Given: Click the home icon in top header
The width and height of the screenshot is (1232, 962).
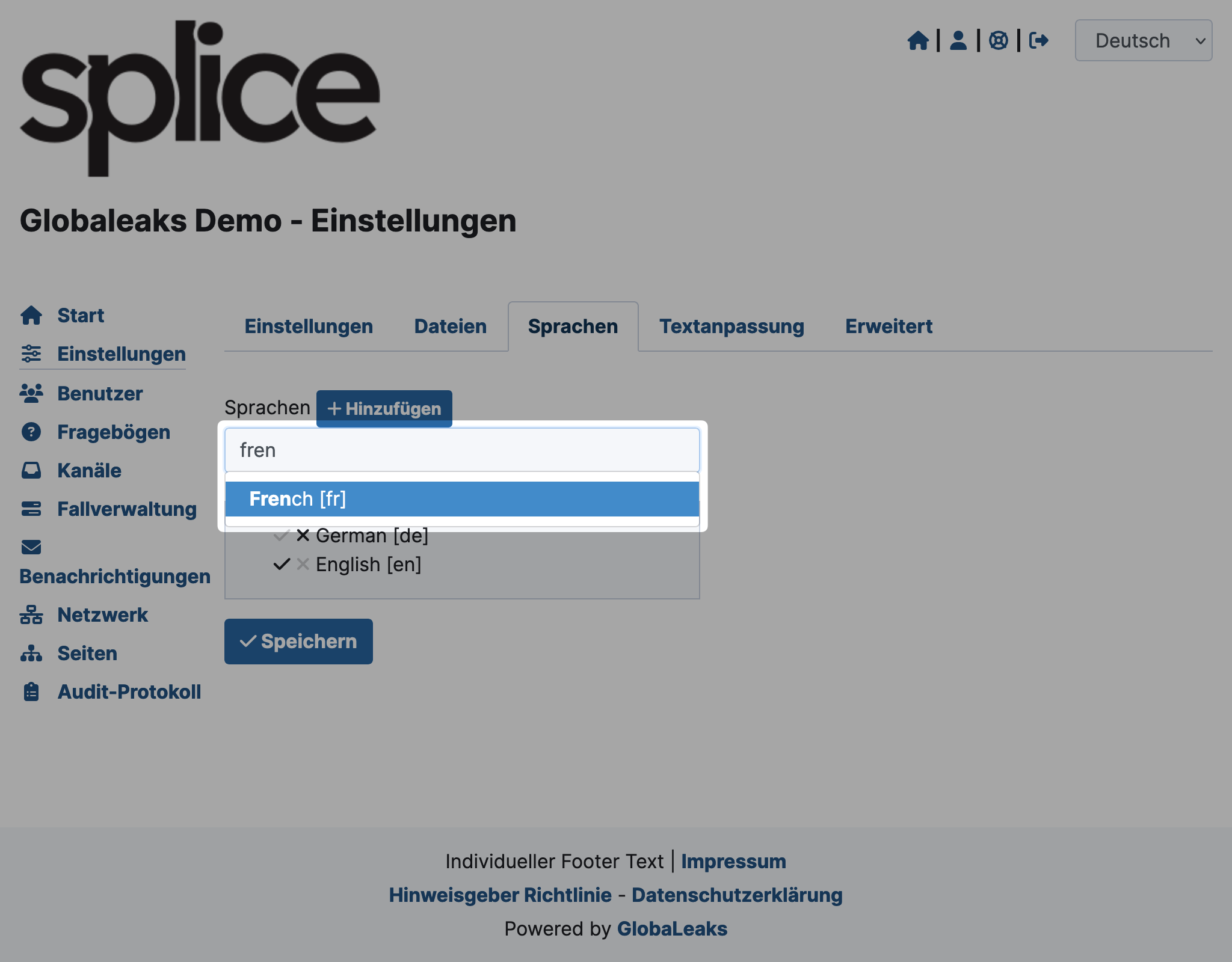Looking at the screenshot, I should 918,40.
